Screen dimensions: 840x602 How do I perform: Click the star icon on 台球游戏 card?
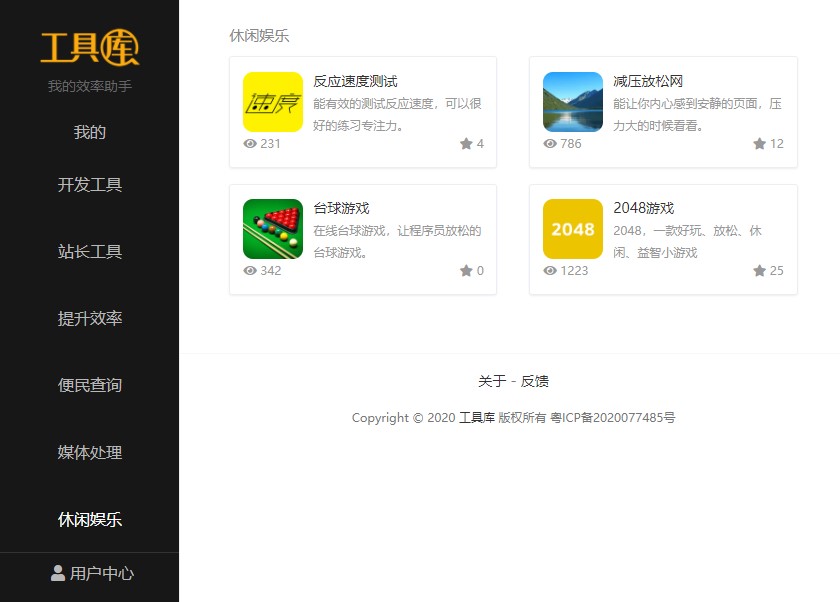[x=466, y=271]
